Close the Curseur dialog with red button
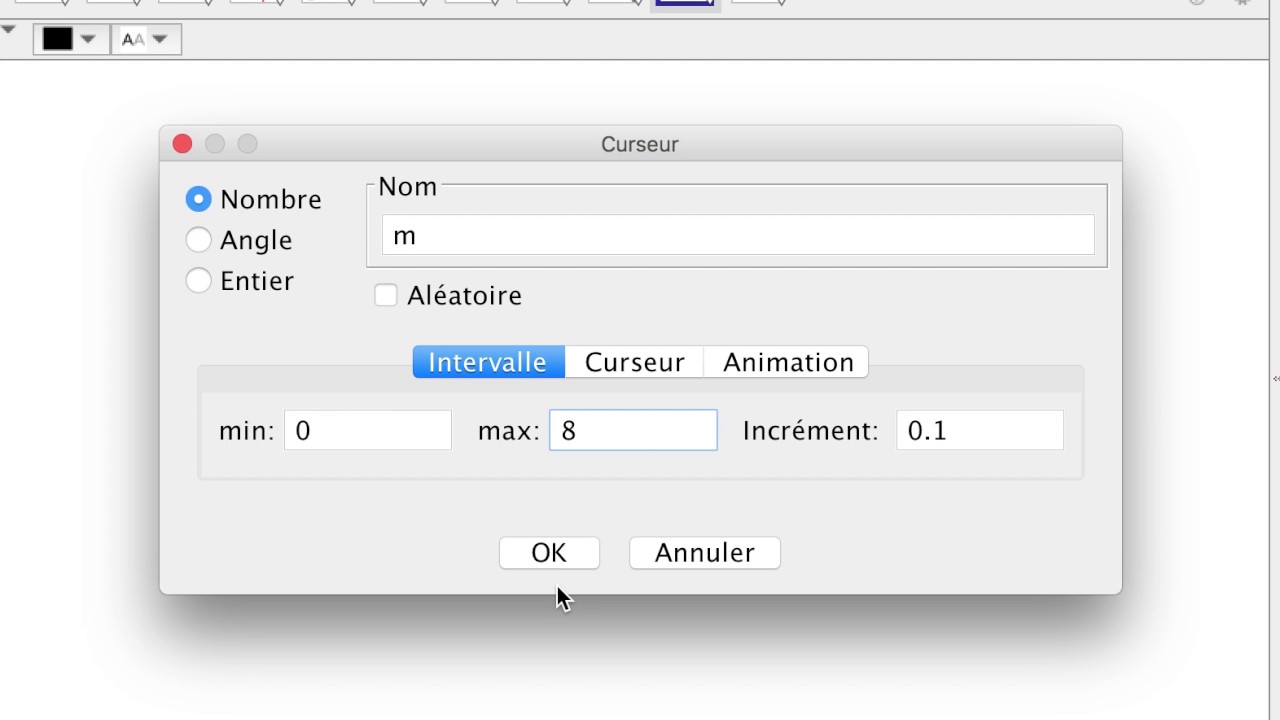Viewport: 1280px width, 720px height. point(182,144)
